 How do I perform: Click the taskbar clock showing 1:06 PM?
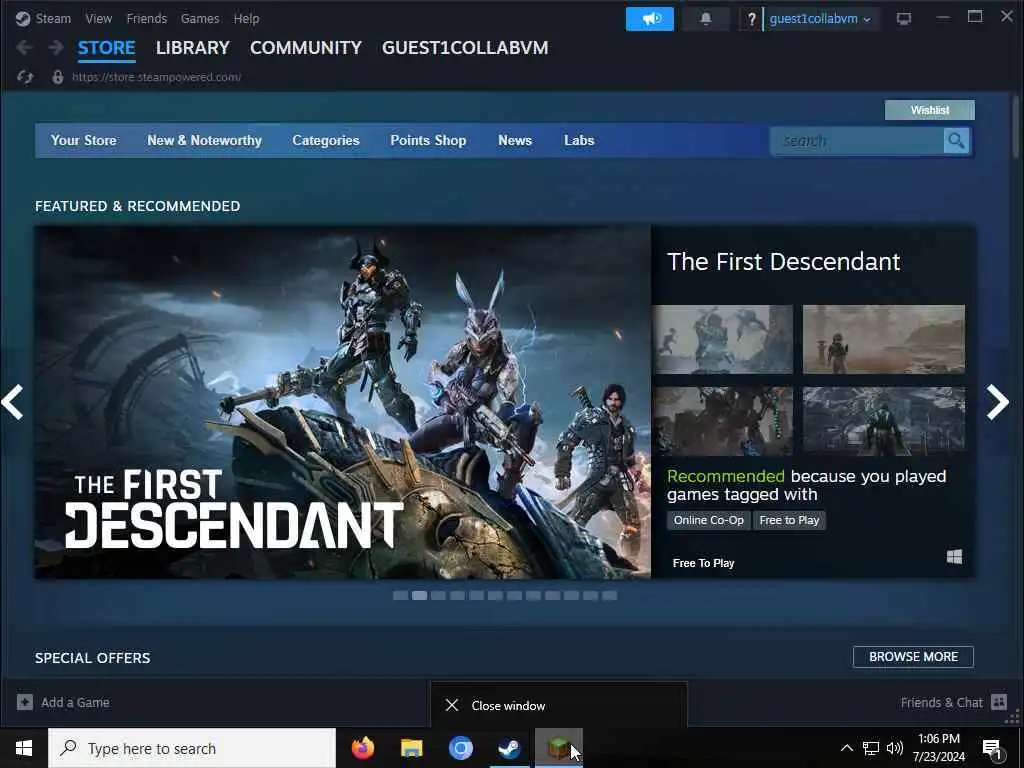click(938, 748)
